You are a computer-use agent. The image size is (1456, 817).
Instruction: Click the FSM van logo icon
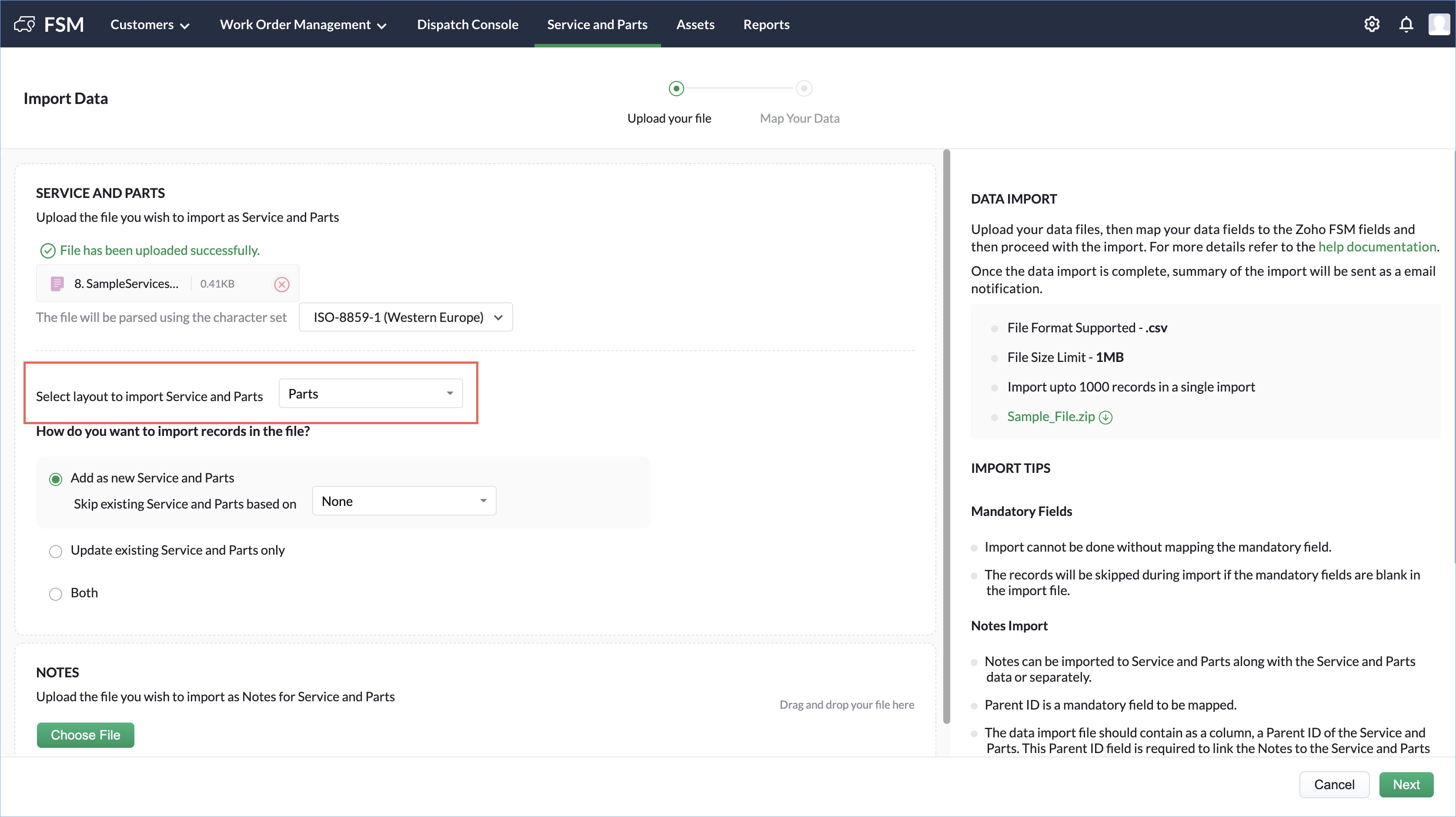24,24
